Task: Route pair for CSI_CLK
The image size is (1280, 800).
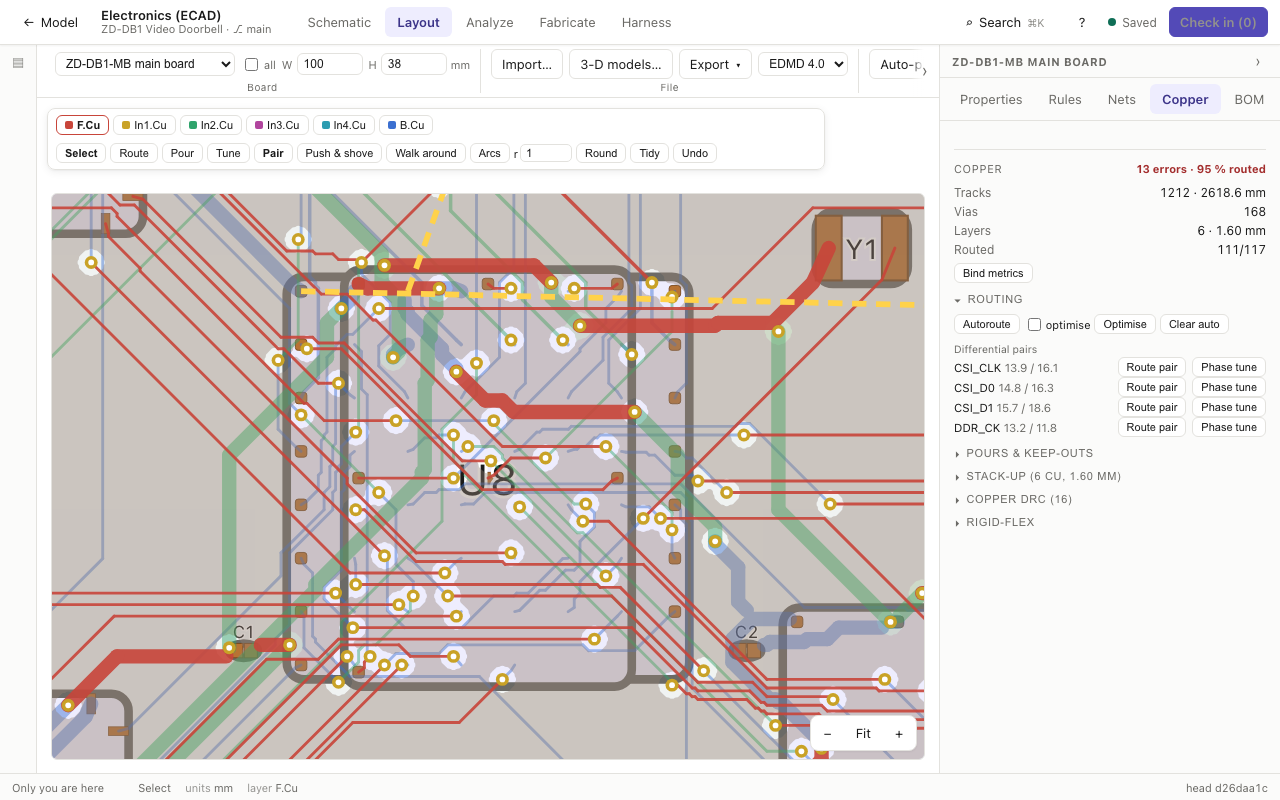Action: pos(1152,367)
